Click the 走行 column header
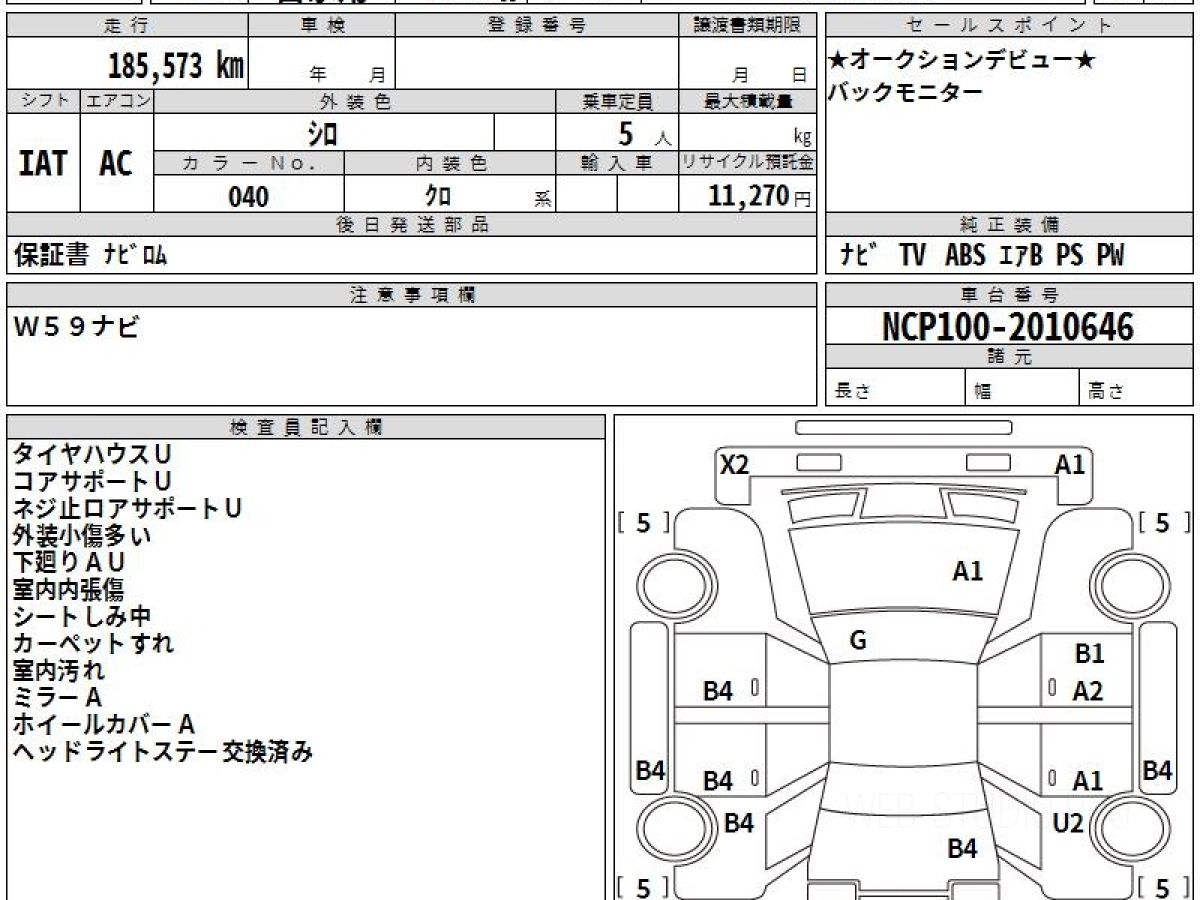Screen dimensions: 1200x900 (127, 26)
